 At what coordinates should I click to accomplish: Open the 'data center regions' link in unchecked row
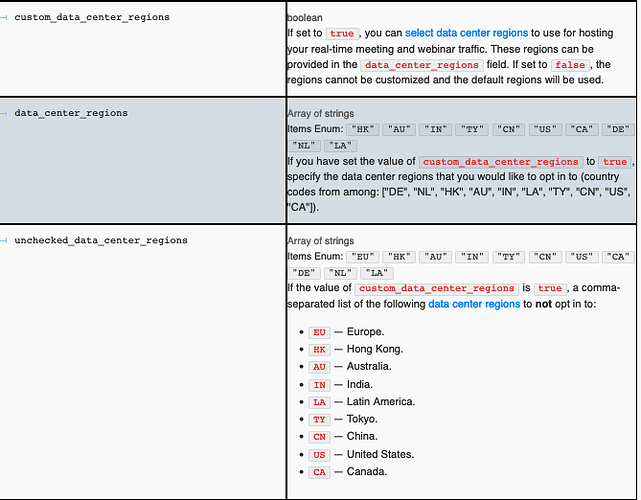pos(474,304)
